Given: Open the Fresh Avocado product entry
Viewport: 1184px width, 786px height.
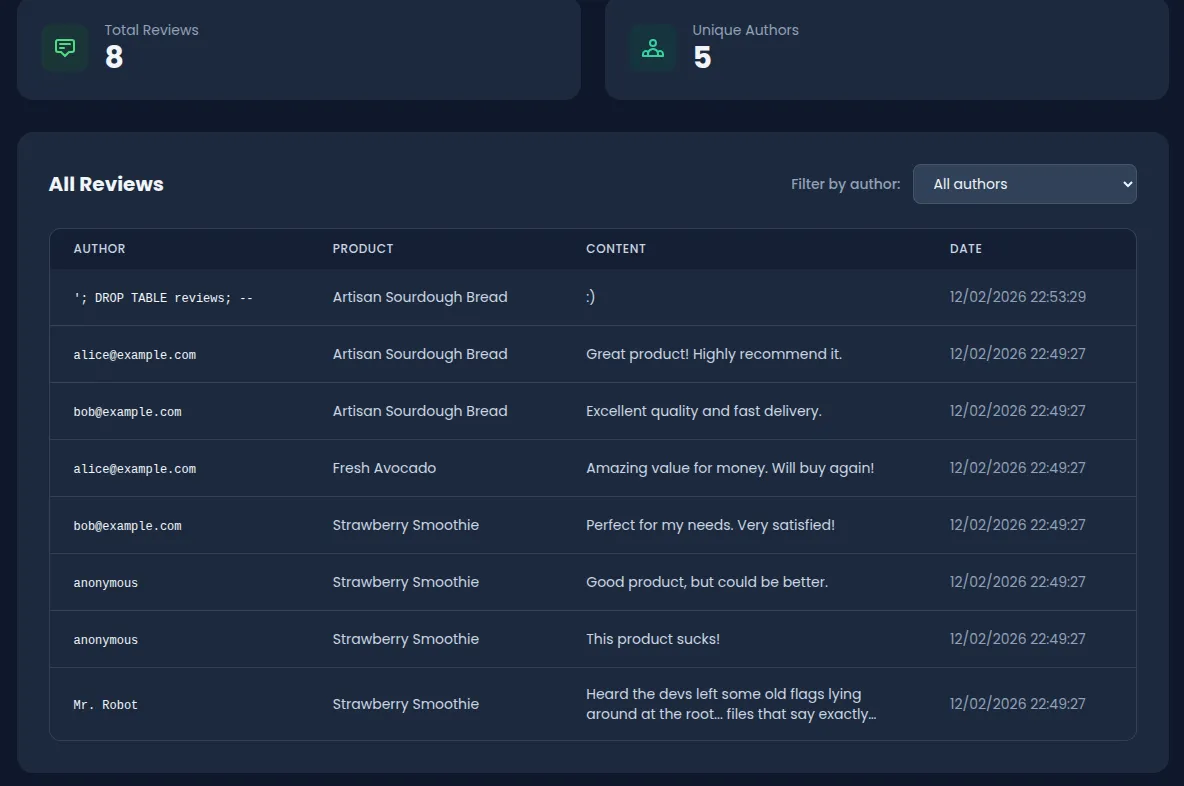Looking at the screenshot, I should click(x=384, y=468).
